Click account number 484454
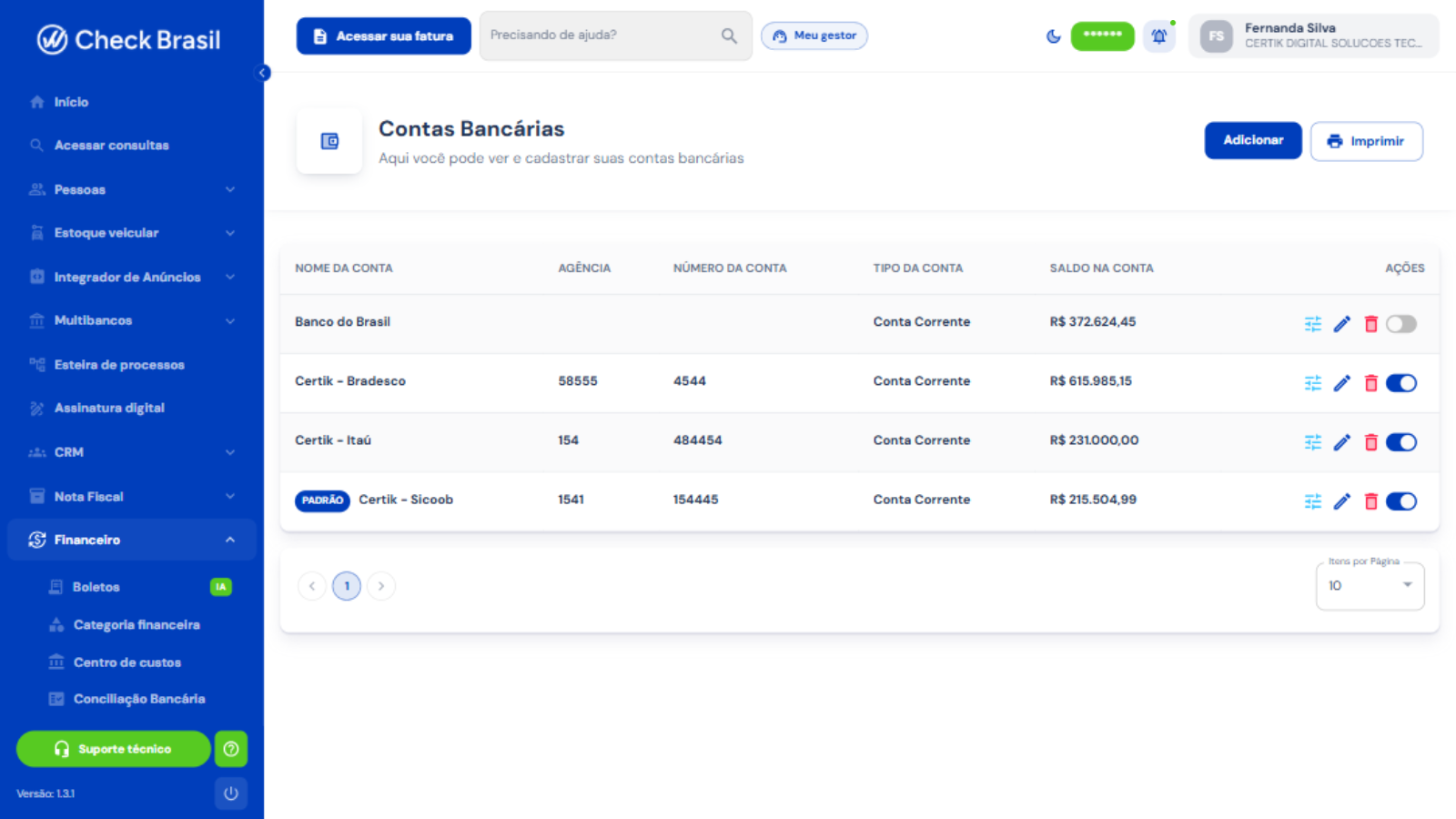1456x819 pixels. click(x=697, y=440)
